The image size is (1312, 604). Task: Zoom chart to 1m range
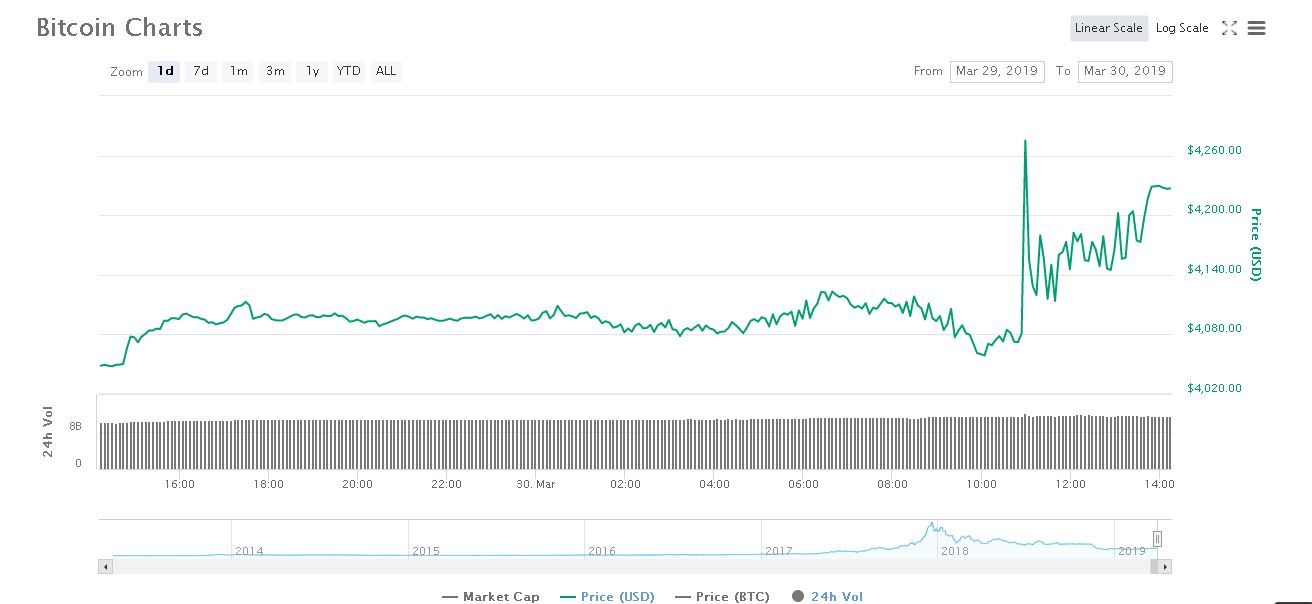(238, 71)
